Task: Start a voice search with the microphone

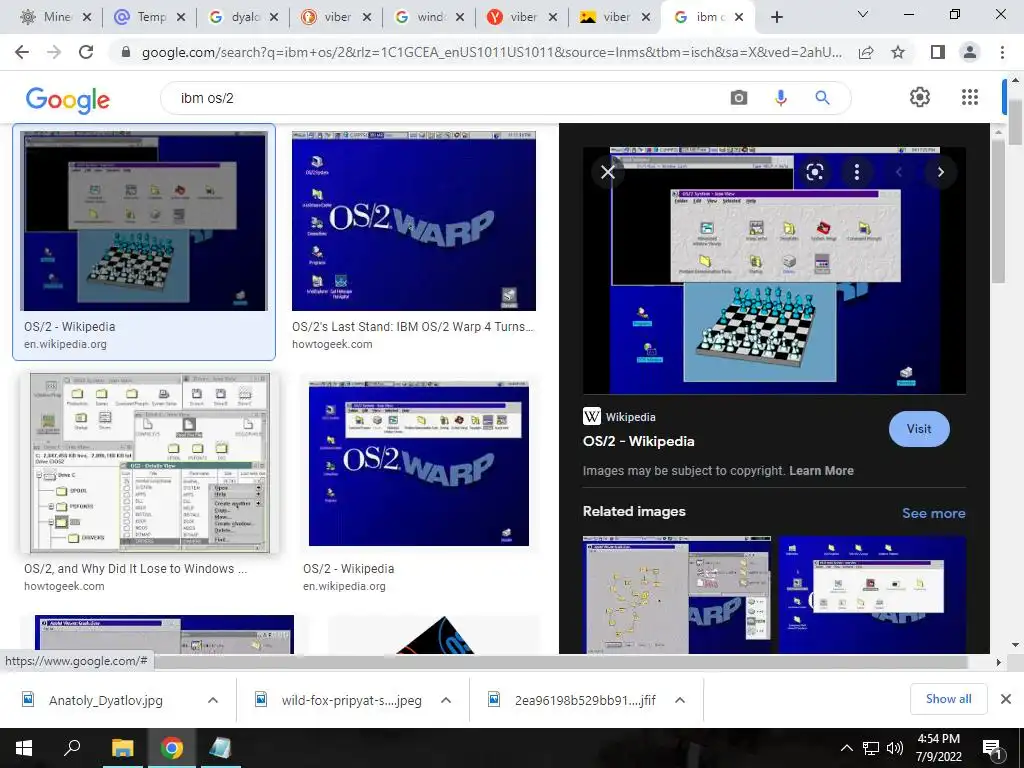Action: 780,98
